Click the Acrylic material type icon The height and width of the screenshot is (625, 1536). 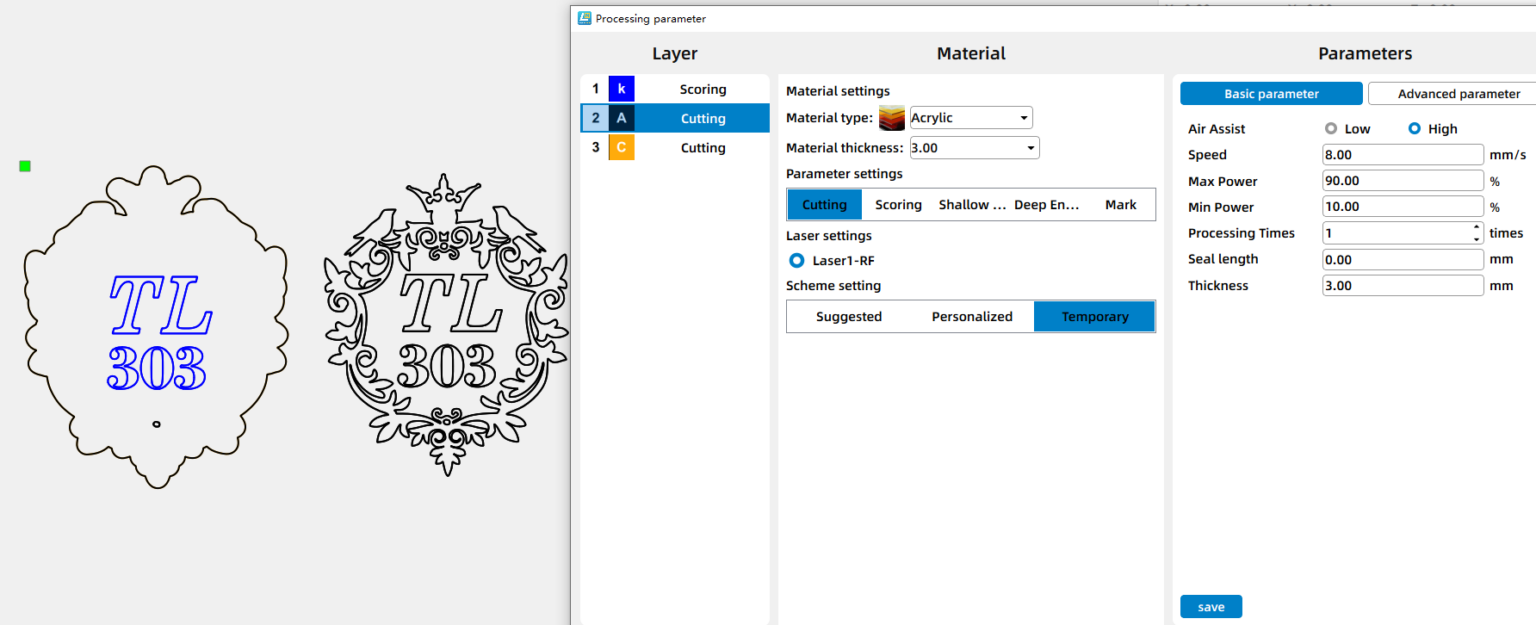[891, 118]
